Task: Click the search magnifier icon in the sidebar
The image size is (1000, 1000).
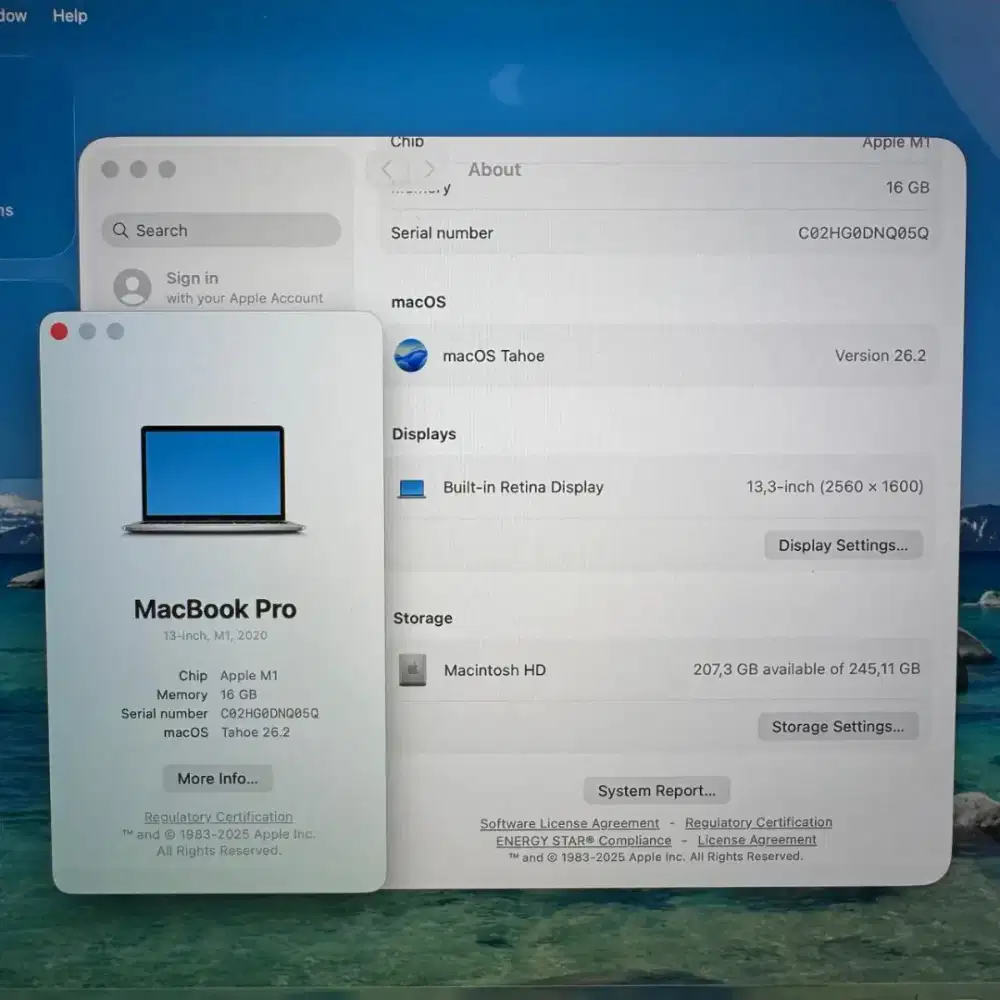Action: (x=120, y=231)
